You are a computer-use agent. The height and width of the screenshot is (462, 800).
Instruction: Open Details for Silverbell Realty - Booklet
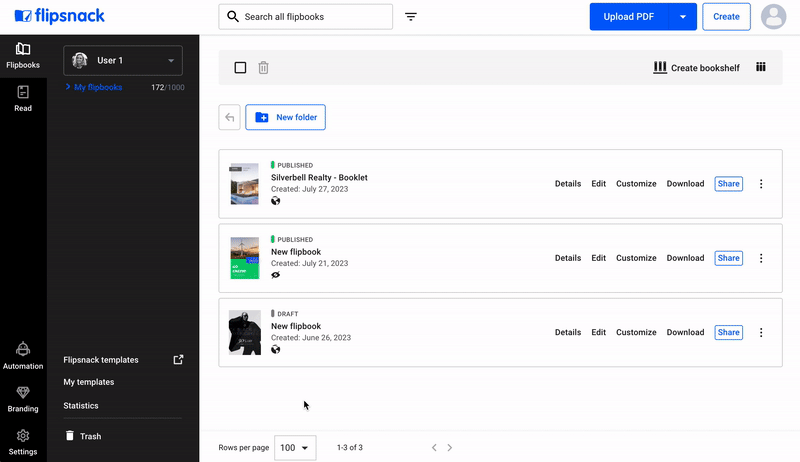pos(568,184)
